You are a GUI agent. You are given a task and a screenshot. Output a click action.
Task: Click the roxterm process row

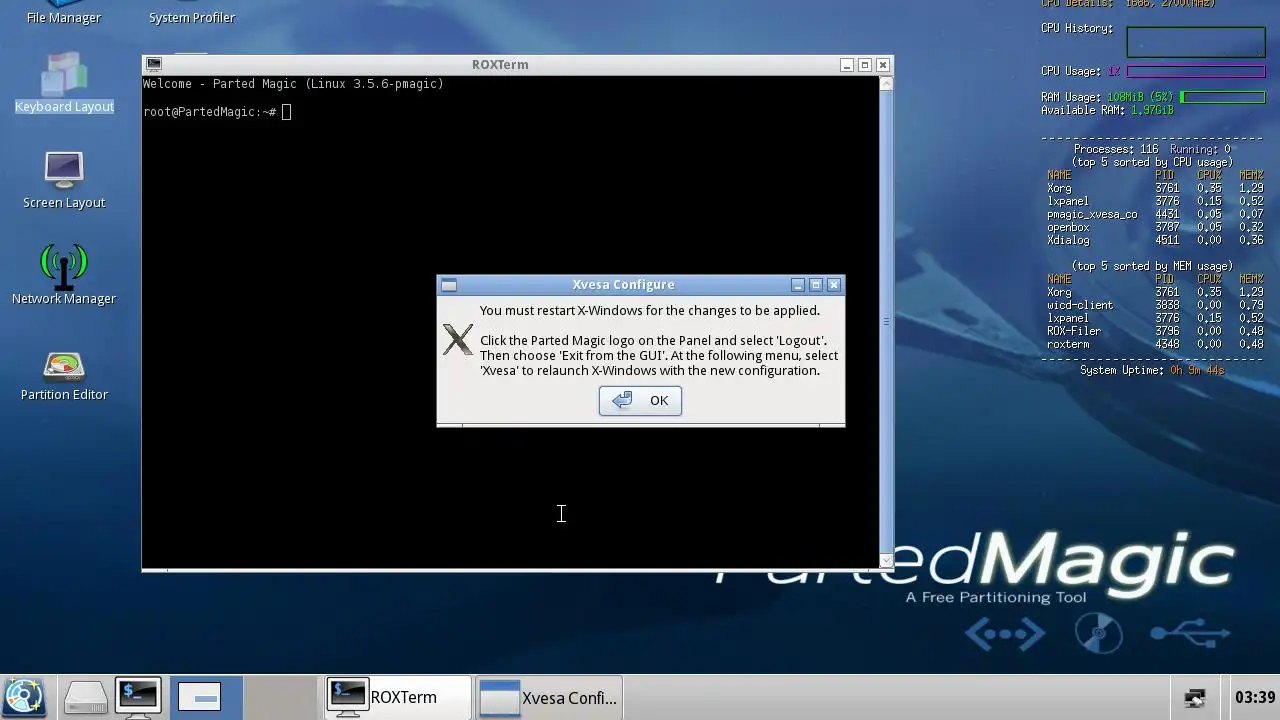coord(1155,344)
